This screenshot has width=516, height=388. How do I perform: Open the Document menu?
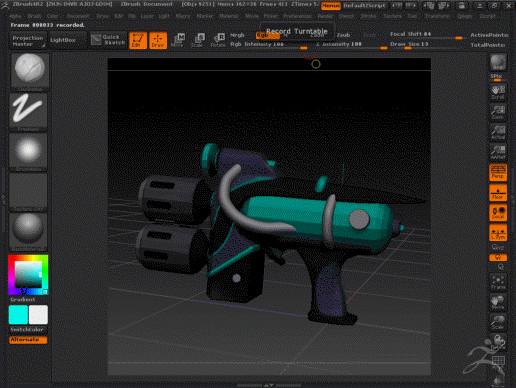click(x=78, y=16)
